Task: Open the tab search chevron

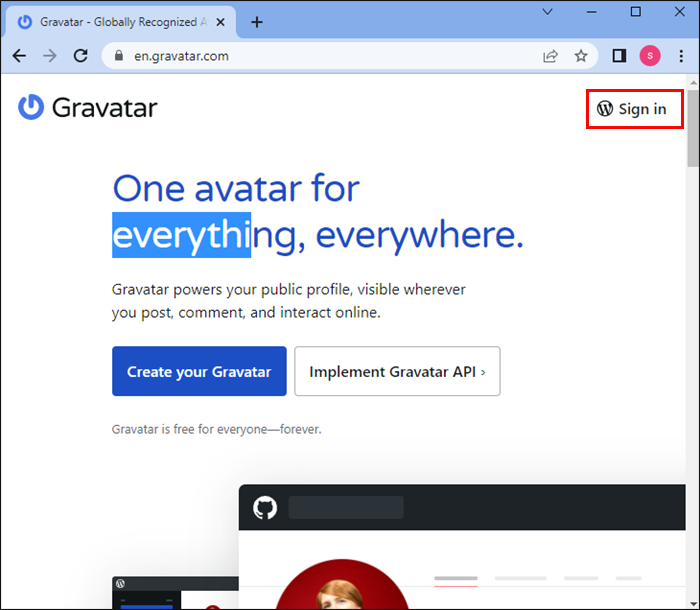Action: tap(548, 12)
